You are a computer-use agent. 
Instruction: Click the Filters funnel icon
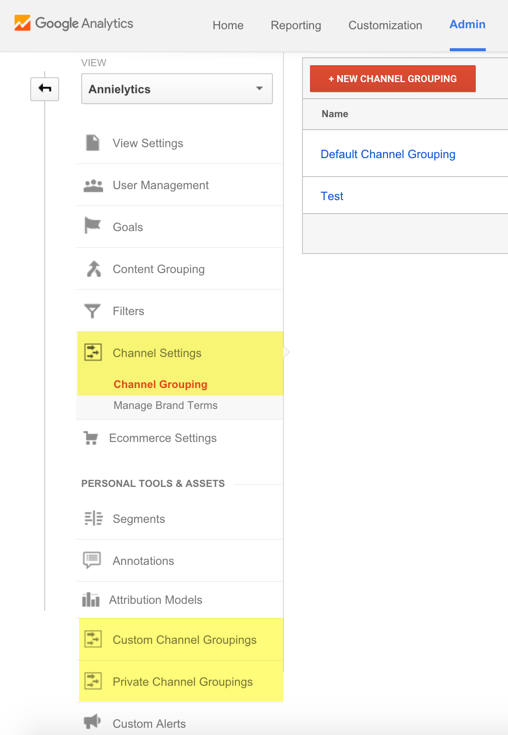(92, 311)
